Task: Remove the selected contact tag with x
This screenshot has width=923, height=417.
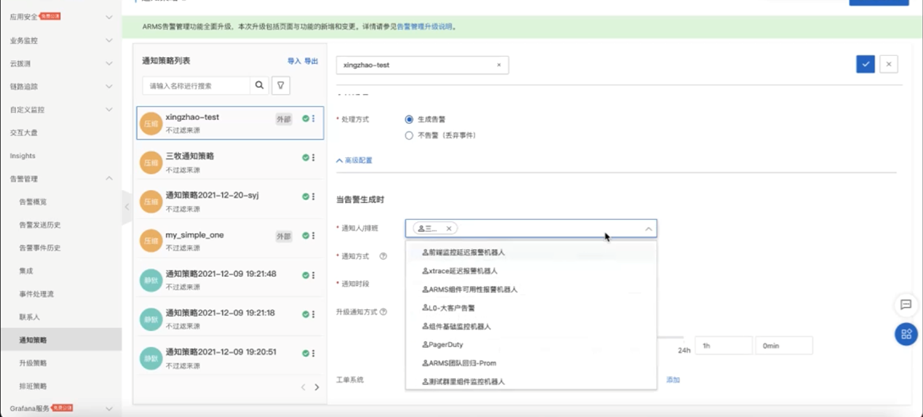Action: click(x=449, y=228)
